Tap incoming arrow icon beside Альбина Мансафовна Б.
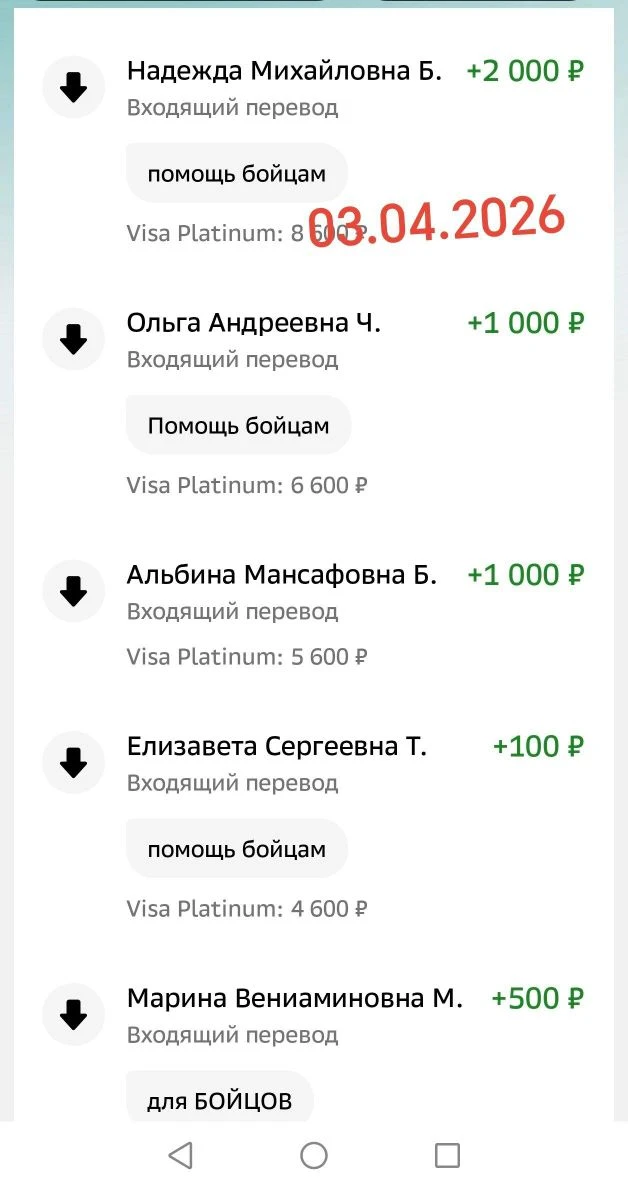 pos(74,592)
